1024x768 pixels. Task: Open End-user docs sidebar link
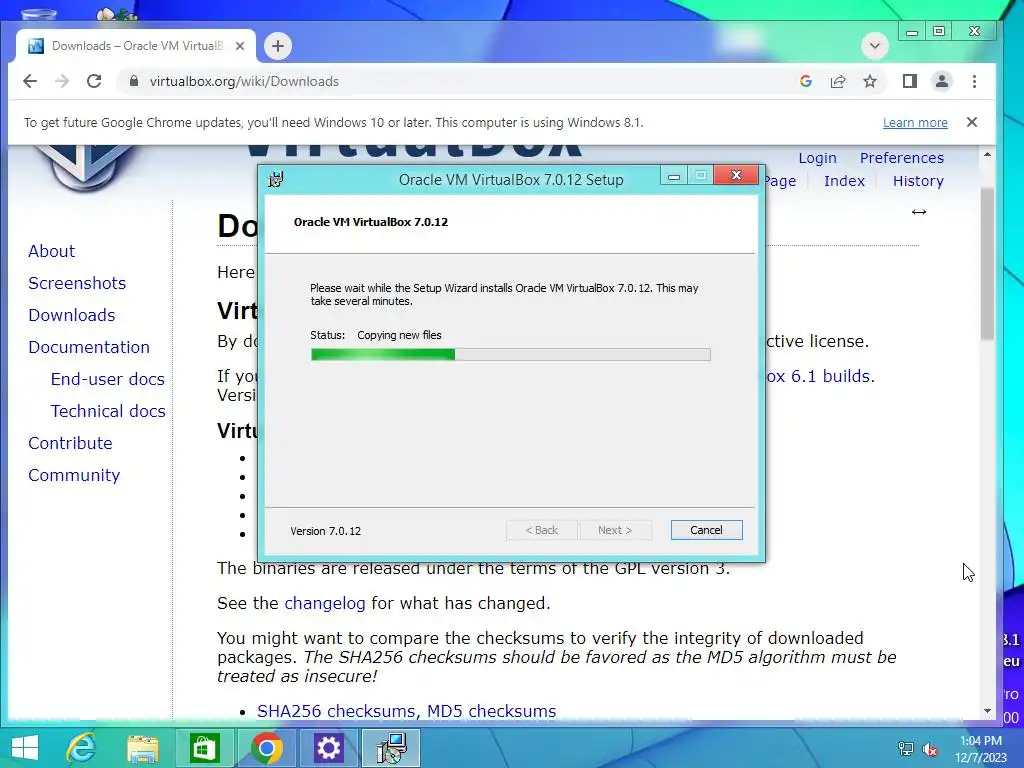pyautogui.click(x=108, y=379)
